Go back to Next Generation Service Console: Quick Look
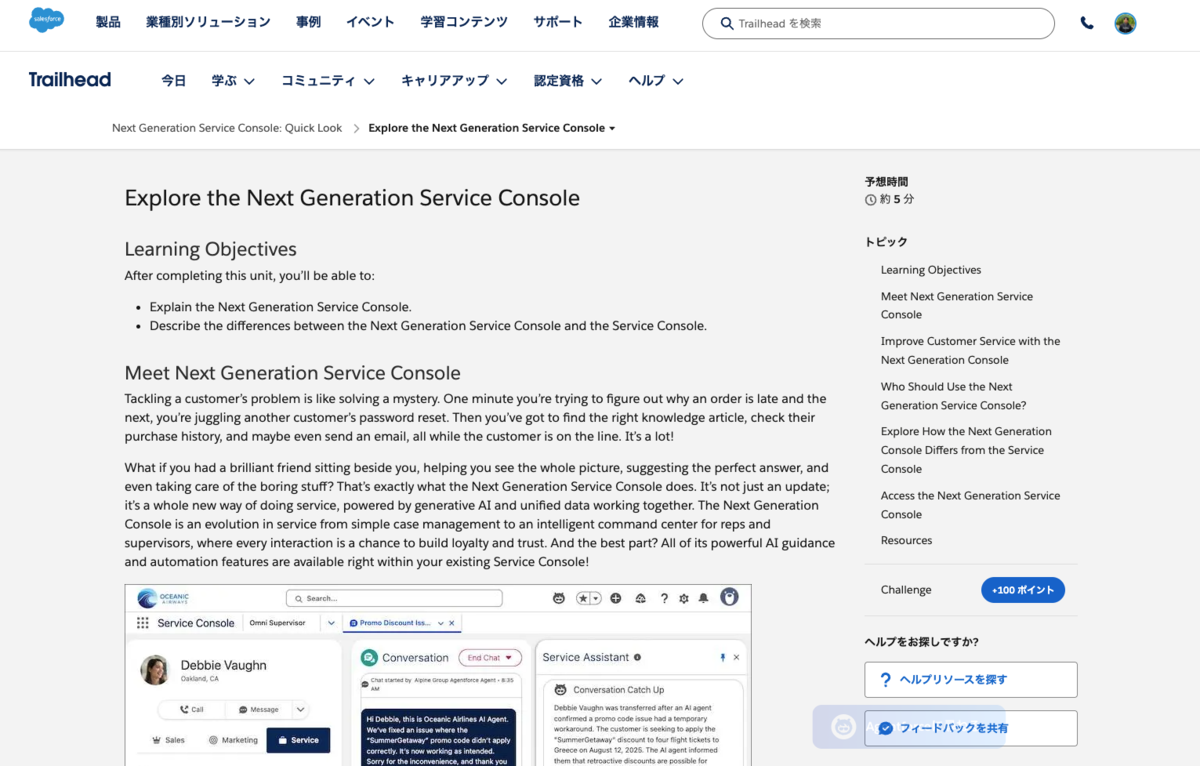Viewport: 1200px width, 766px height. (x=227, y=128)
